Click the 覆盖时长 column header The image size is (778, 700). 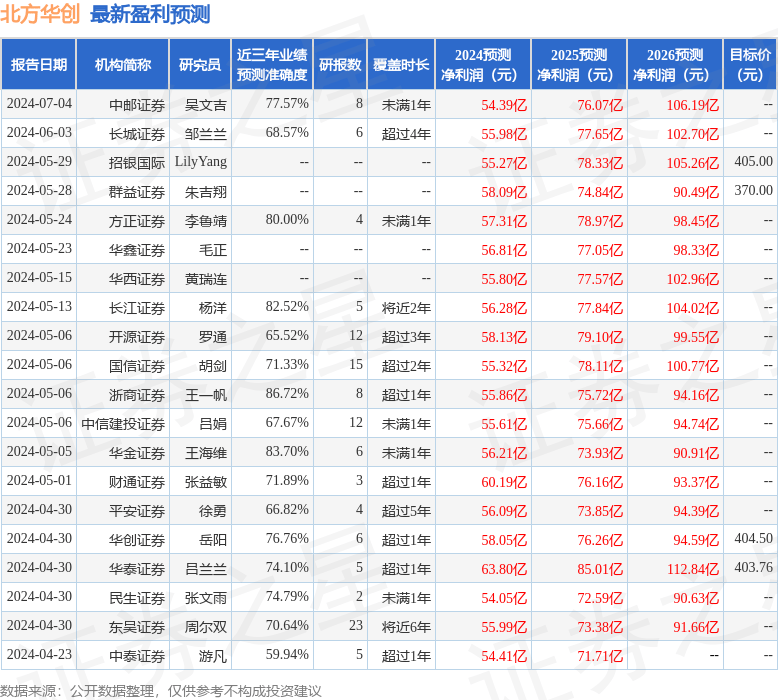pos(401,65)
